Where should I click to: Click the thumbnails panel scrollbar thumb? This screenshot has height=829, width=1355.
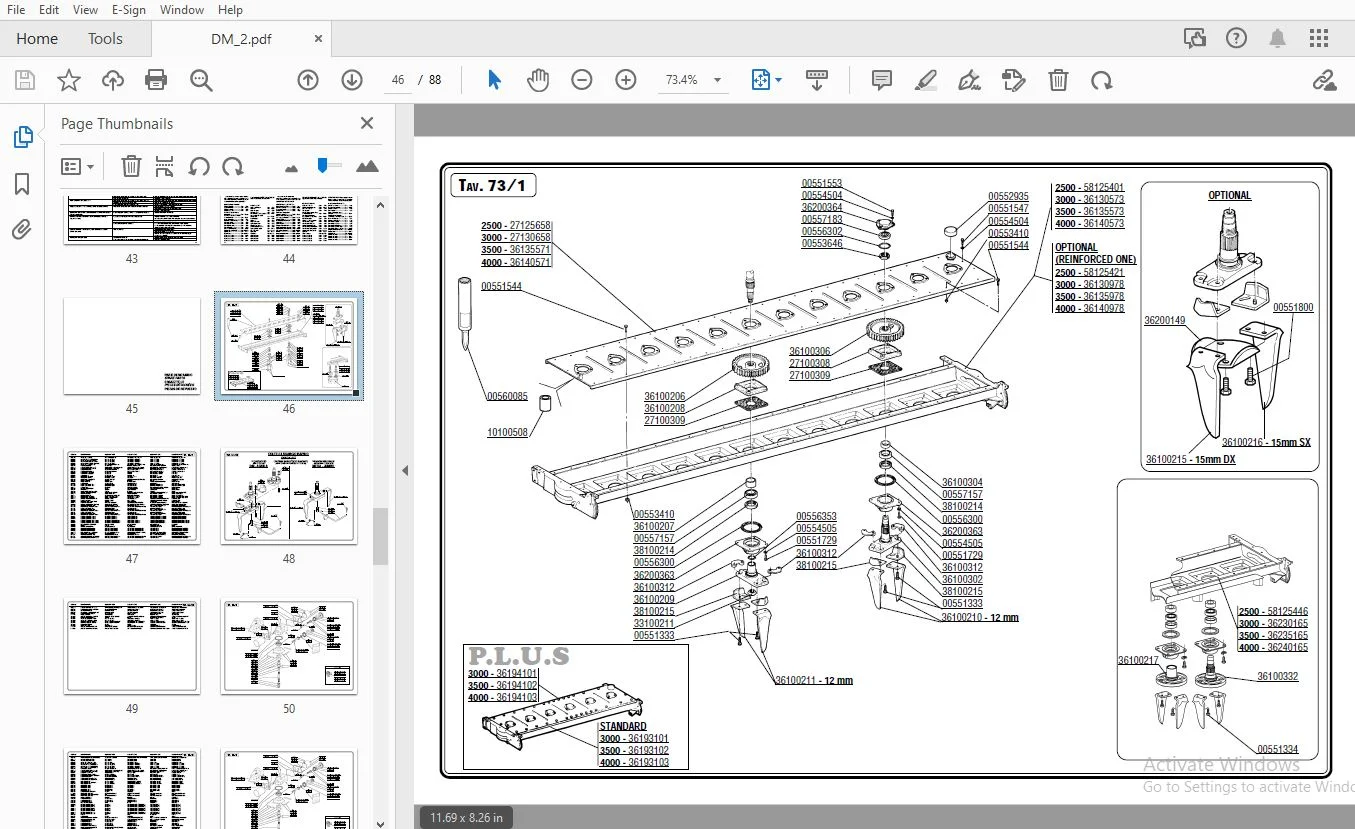point(380,537)
